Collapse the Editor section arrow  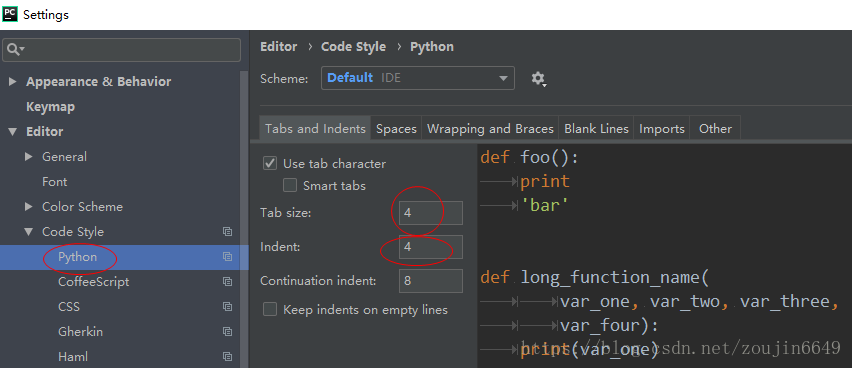click(x=13, y=132)
